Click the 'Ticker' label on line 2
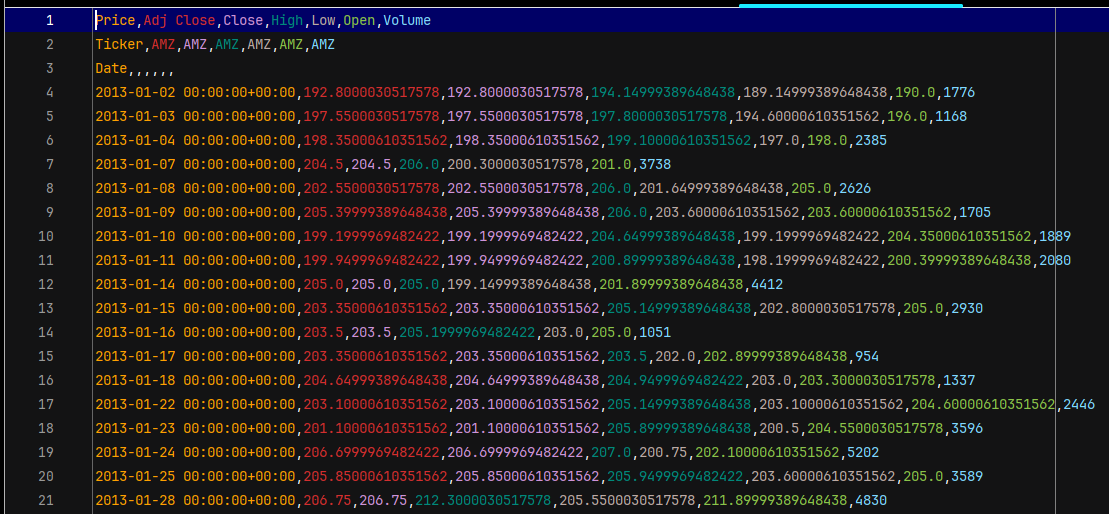 point(119,44)
